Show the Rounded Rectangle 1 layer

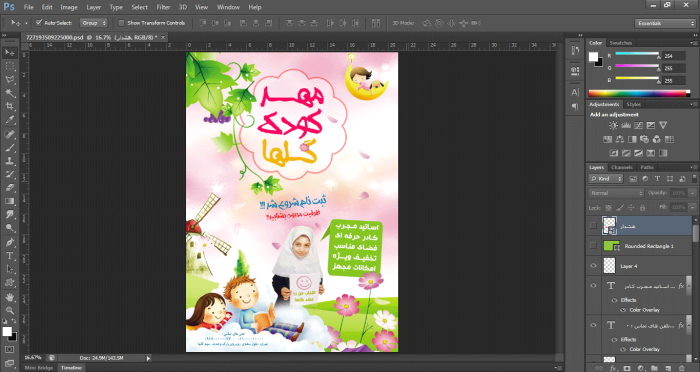coord(593,246)
